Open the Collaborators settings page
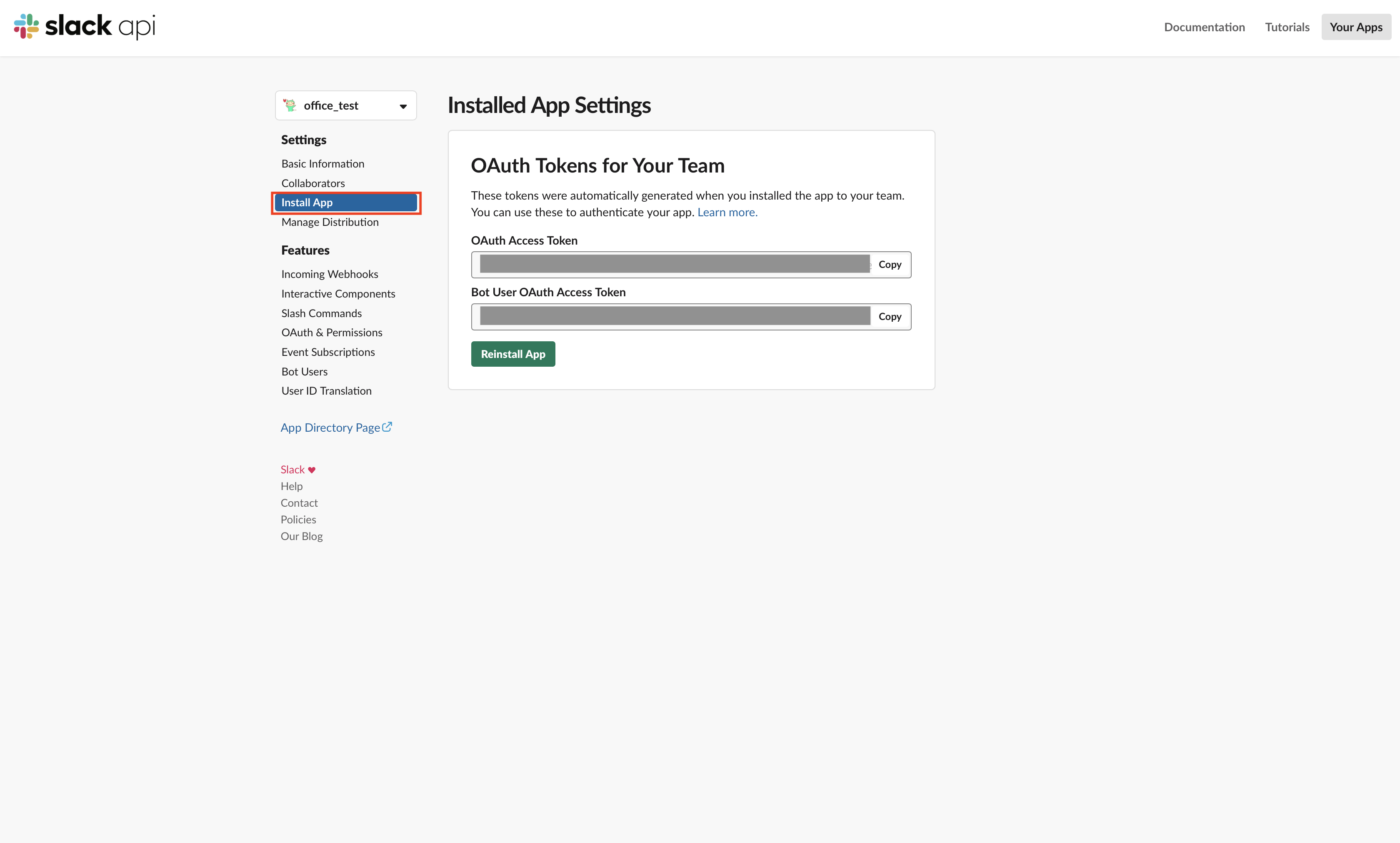The image size is (1400, 843). 313,183
